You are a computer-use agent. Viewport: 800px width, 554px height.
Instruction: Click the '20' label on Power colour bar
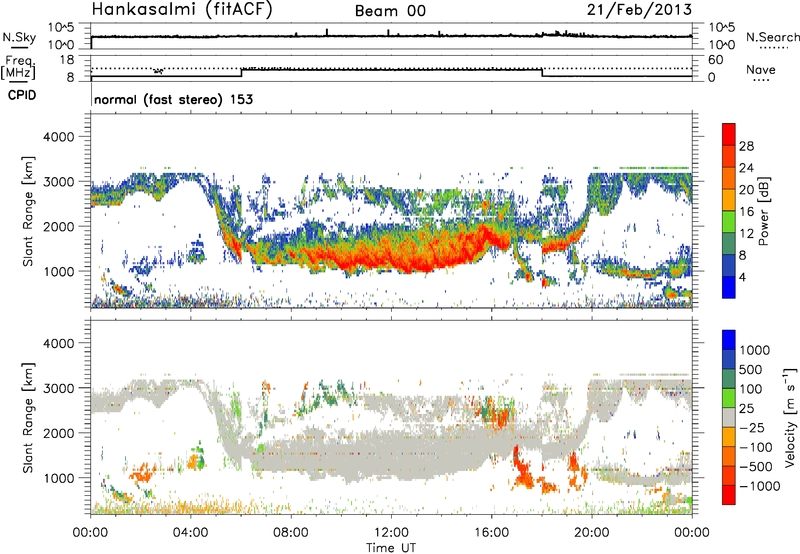746,189
